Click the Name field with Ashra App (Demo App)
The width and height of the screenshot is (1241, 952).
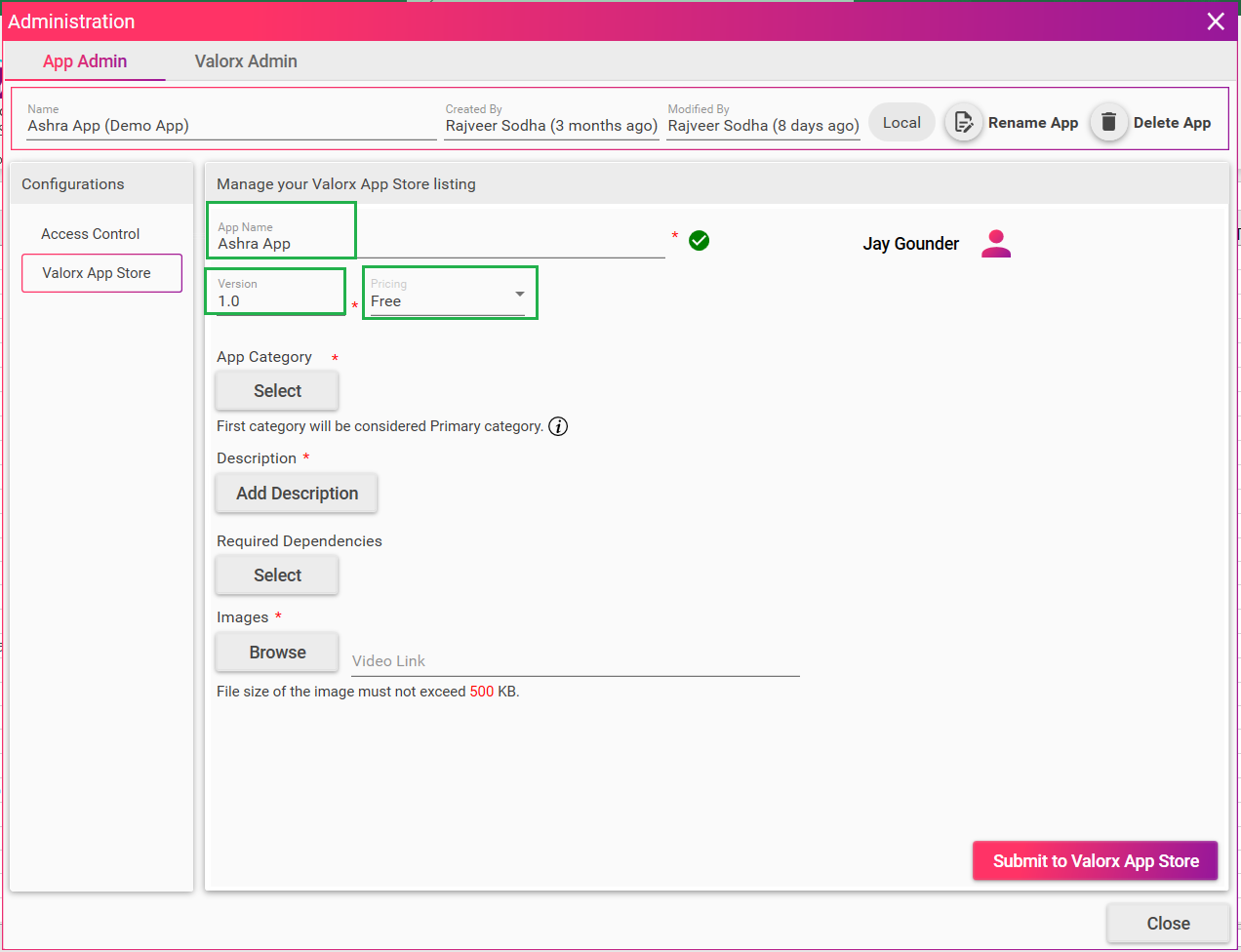(231, 121)
